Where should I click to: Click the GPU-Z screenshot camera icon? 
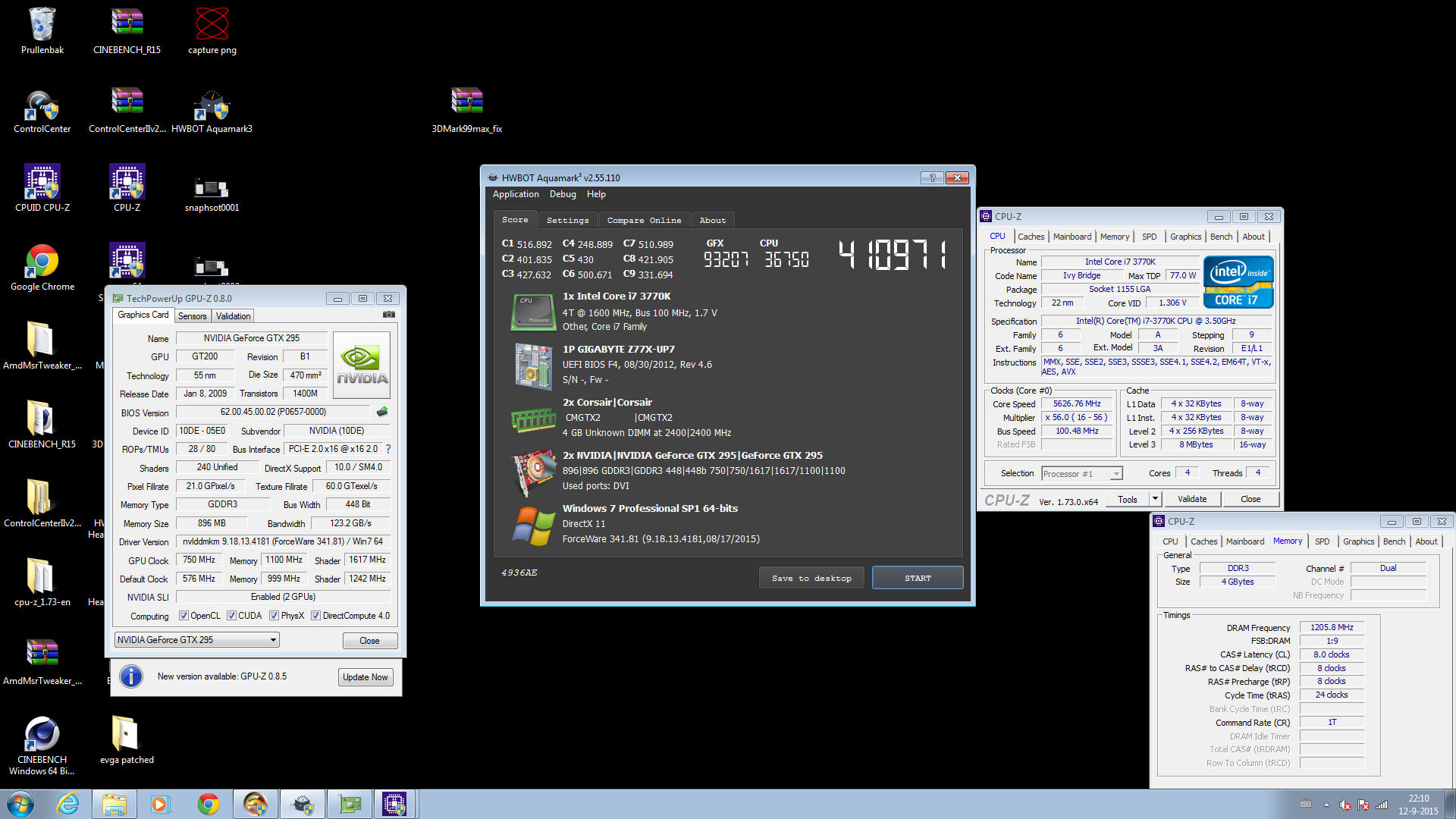pyautogui.click(x=388, y=315)
